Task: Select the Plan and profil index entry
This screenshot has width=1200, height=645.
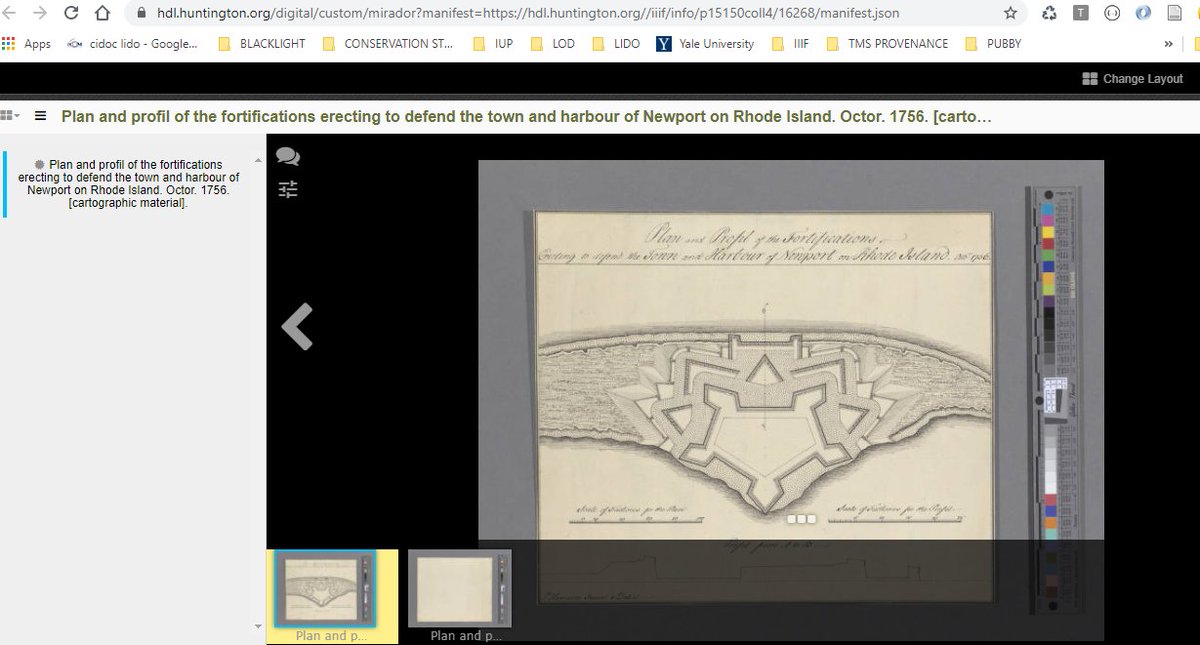Action: click(131, 183)
